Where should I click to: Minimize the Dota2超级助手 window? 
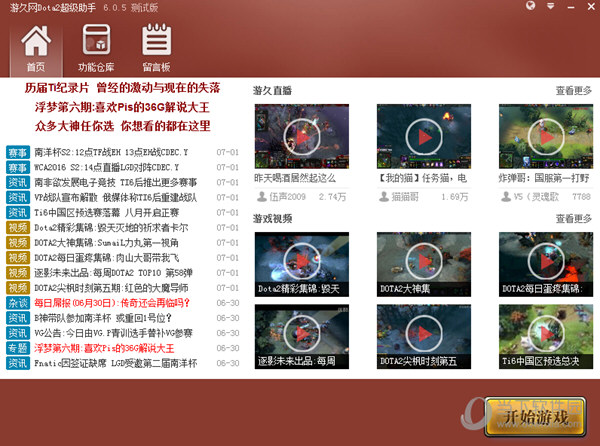[571, 7]
